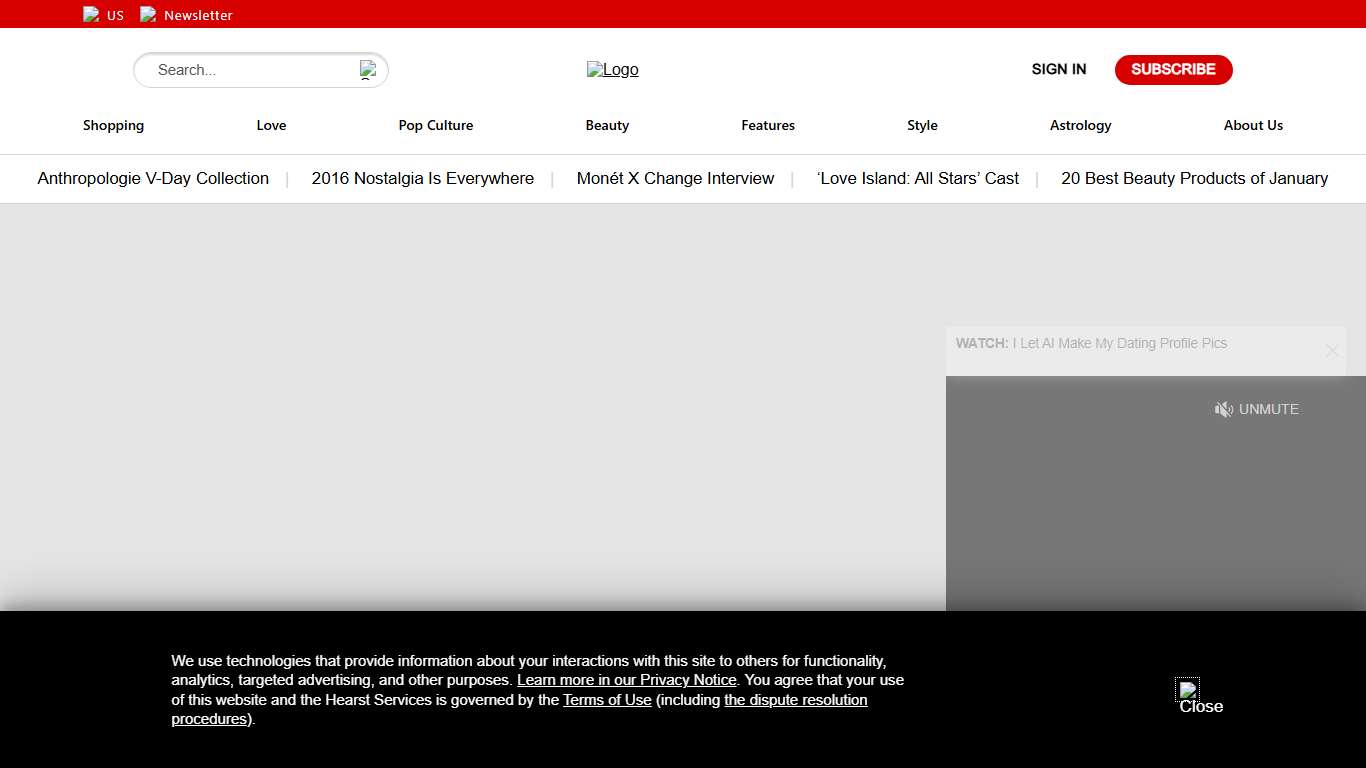
Task: Click the Newsletter envelope link
Action: 187,15
